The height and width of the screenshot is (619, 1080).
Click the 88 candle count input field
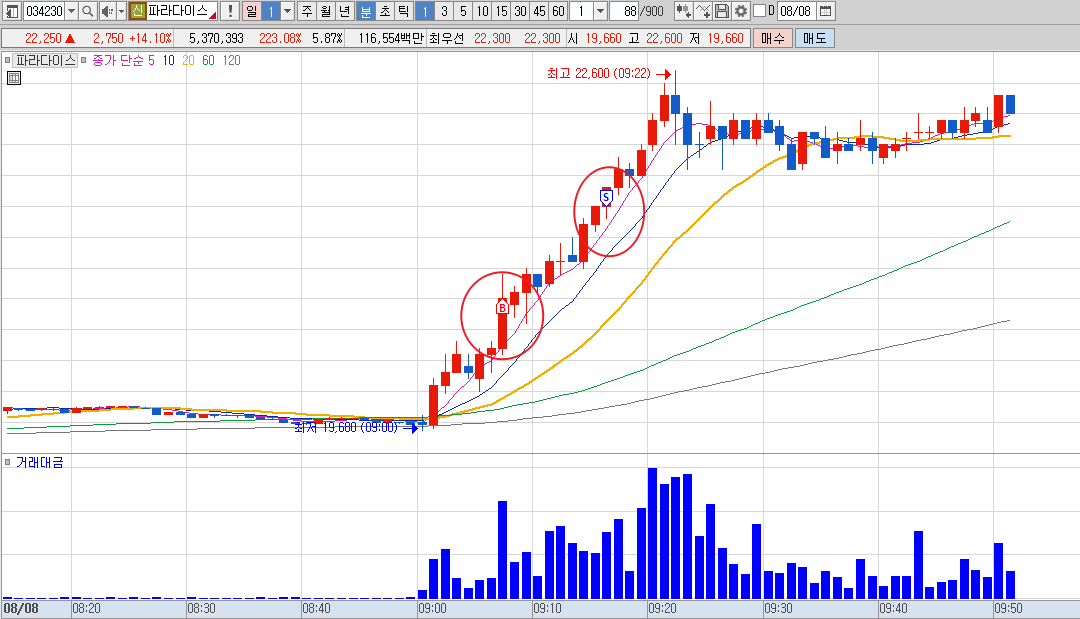coord(624,11)
